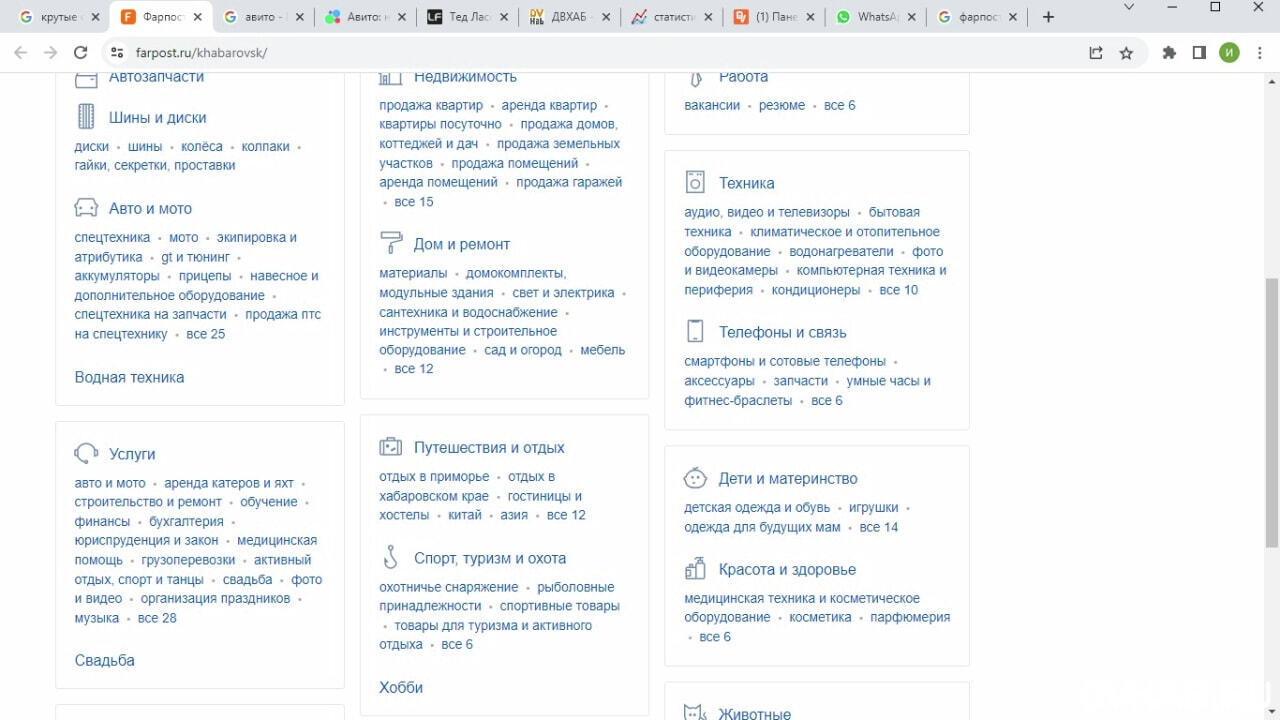This screenshot has height=720, width=1280.
Task: Open the мебель link
Action: [603, 350]
